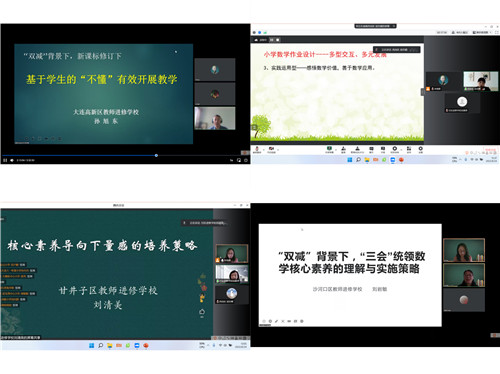Open the chat icon in meeting toolbar
Screen dimensions: 500x374
click(x=383, y=148)
